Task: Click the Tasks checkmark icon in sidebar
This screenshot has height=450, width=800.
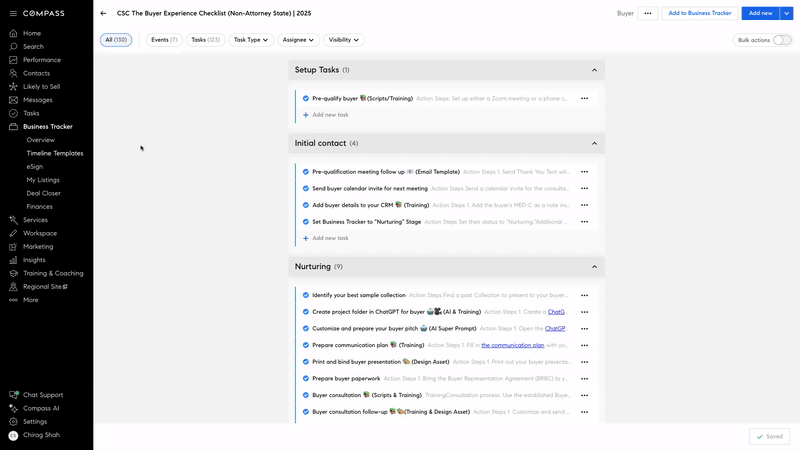Action: (13, 113)
